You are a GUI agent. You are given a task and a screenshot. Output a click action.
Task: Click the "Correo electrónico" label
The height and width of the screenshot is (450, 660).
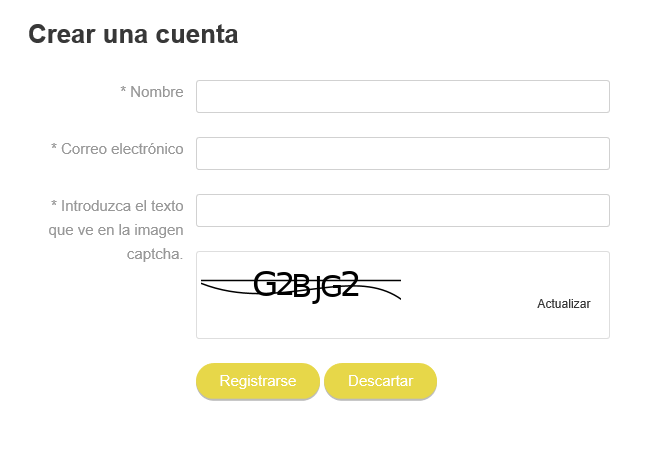pos(122,149)
